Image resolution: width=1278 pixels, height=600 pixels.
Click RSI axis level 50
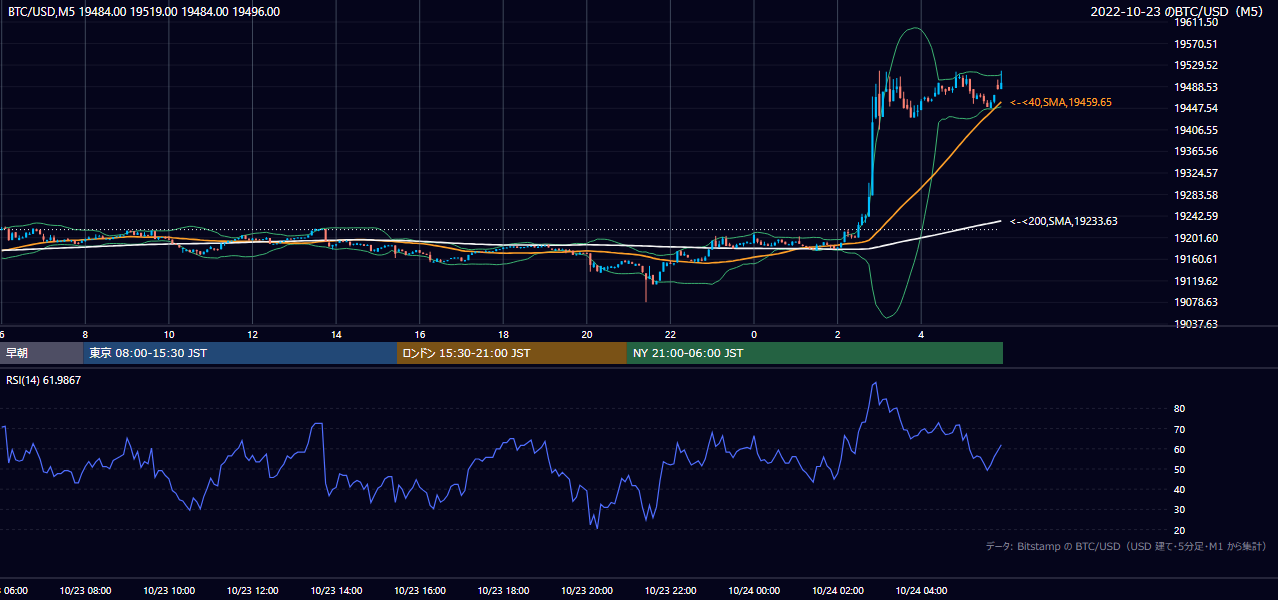click(1179, 469)
